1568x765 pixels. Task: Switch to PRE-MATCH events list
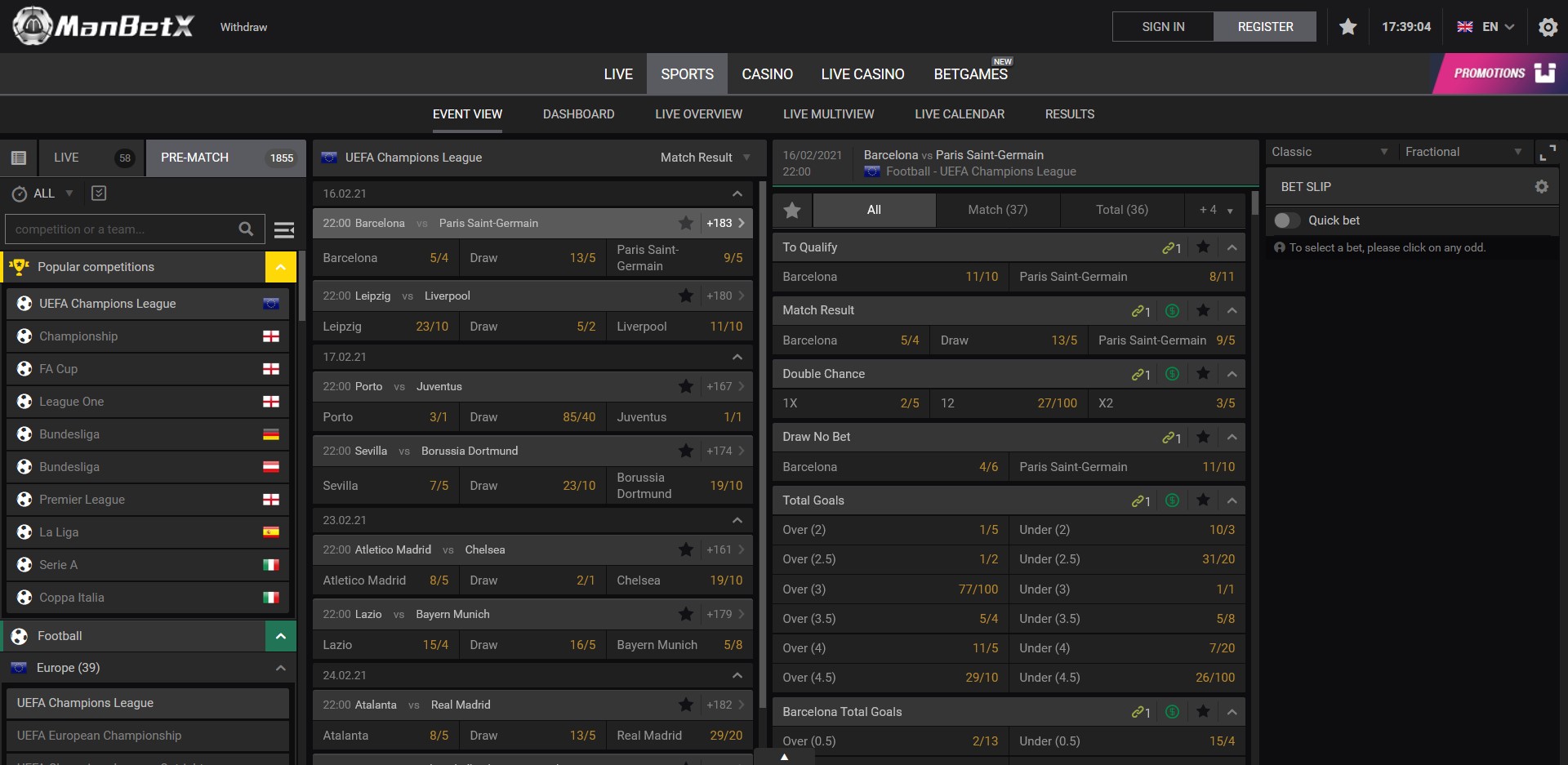point(226,158)
